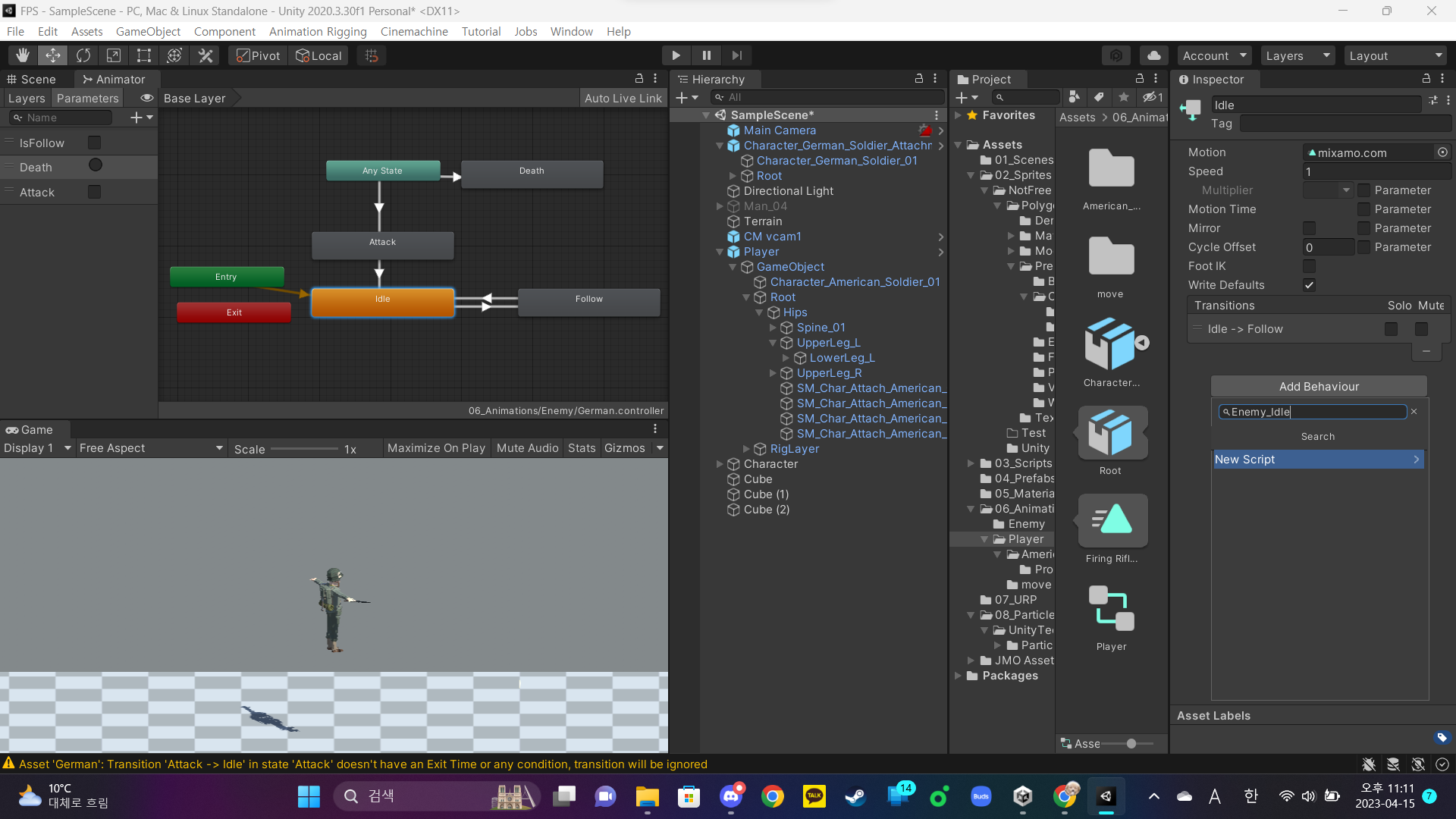Open Discord from the taskbar
The image size is (1456, 819).
pyautogui.click(x=731, y=796)
